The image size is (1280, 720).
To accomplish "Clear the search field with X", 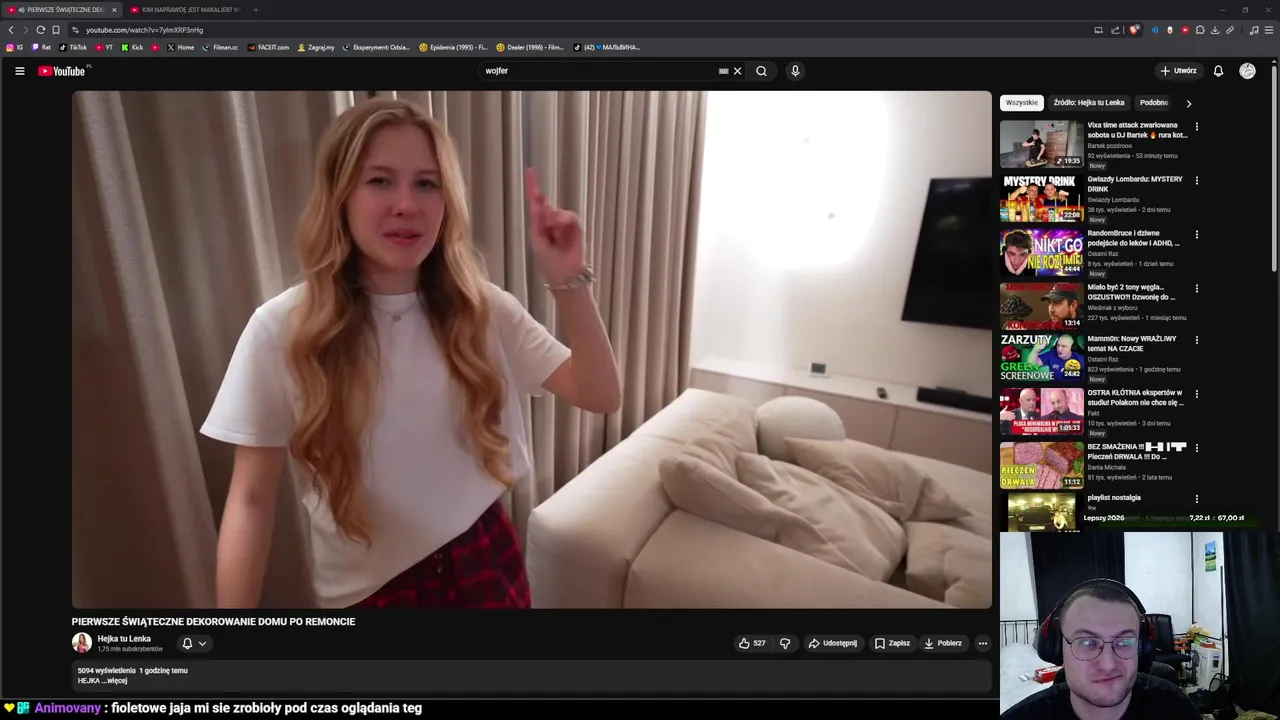I will click(x=738, y=71).
